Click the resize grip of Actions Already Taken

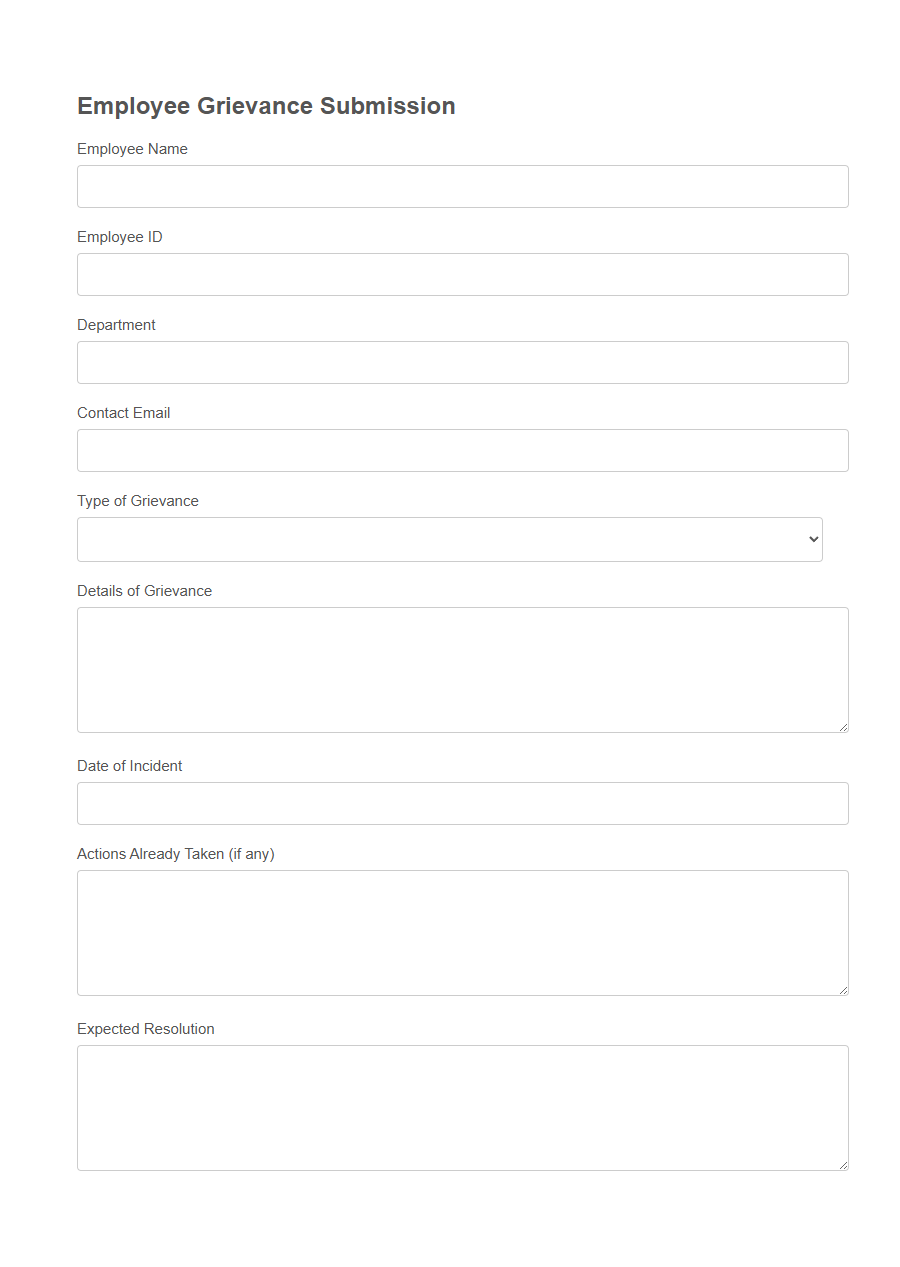(x=844, y=990)
